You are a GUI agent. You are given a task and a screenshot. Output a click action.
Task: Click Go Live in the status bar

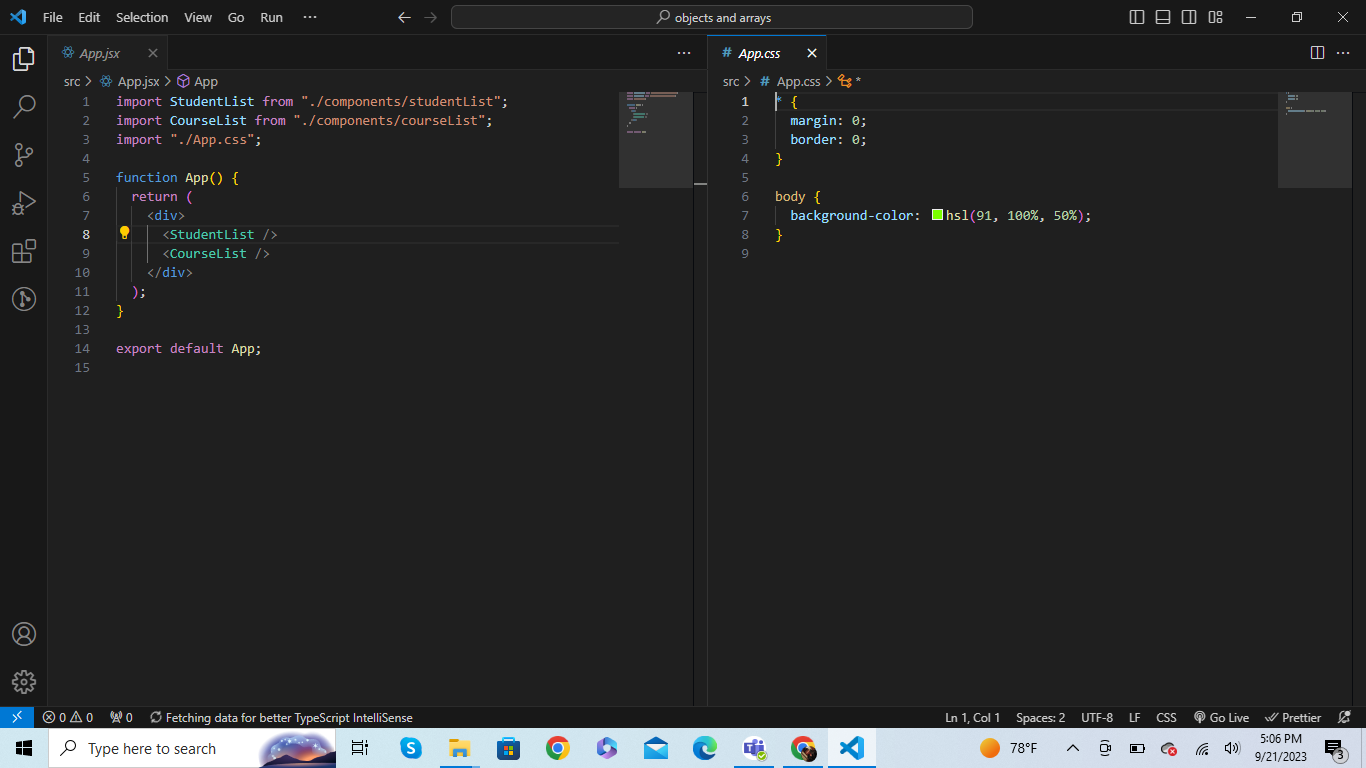click(x=1221, y=717)
